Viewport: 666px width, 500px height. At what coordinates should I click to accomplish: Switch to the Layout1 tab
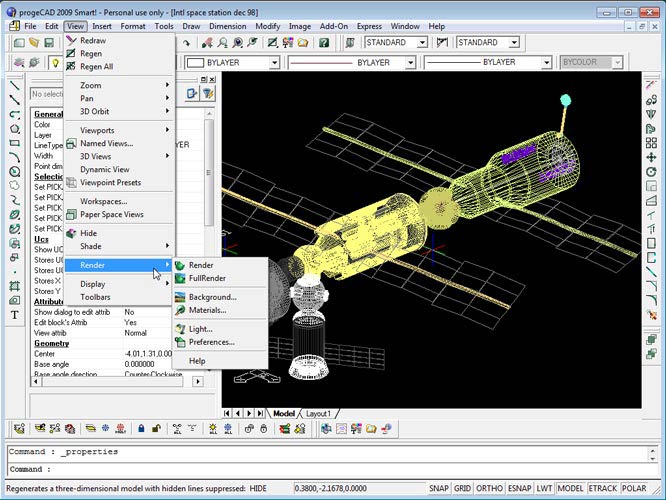coord(318,413)
